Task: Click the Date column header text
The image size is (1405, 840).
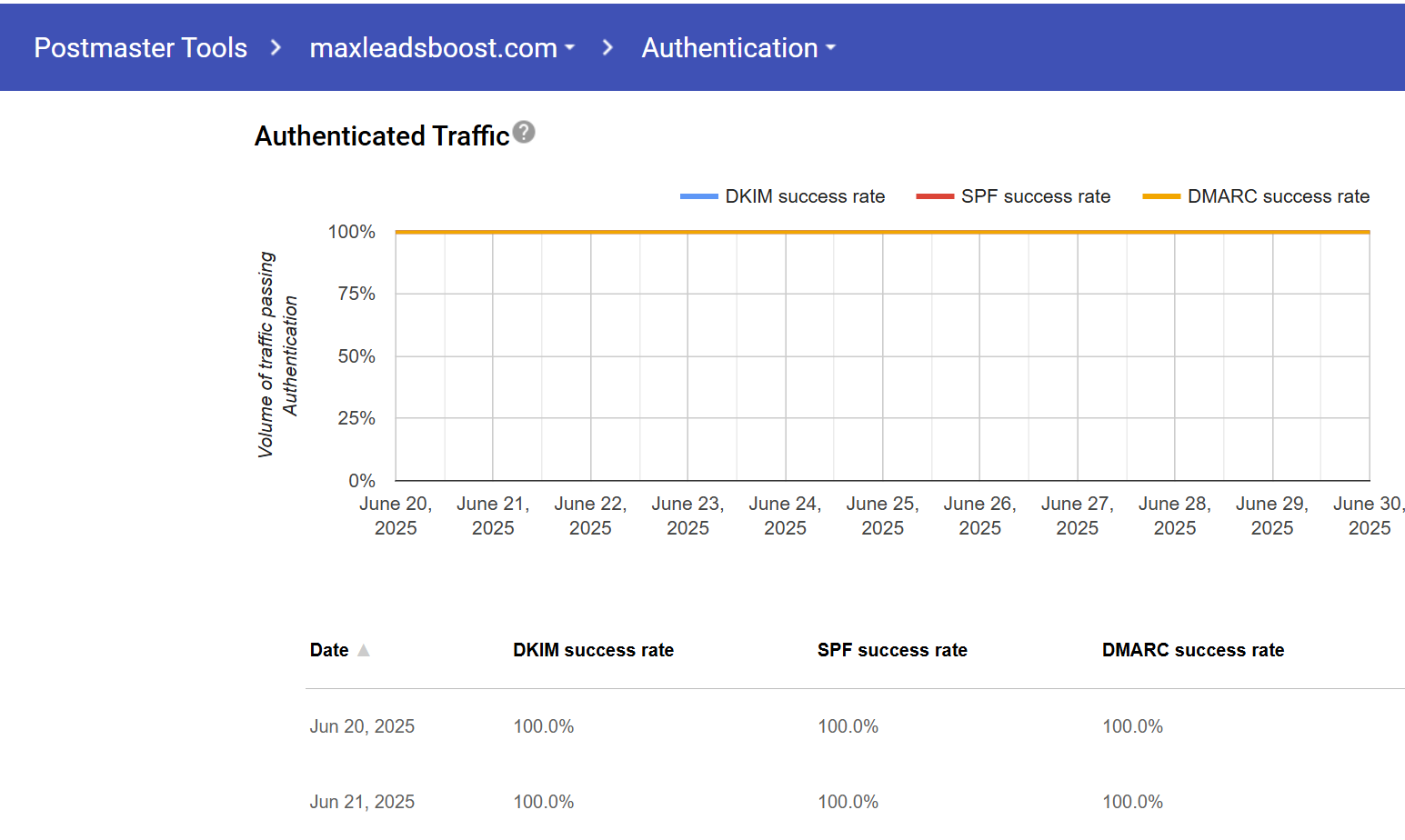Action: tap(329, 650)
